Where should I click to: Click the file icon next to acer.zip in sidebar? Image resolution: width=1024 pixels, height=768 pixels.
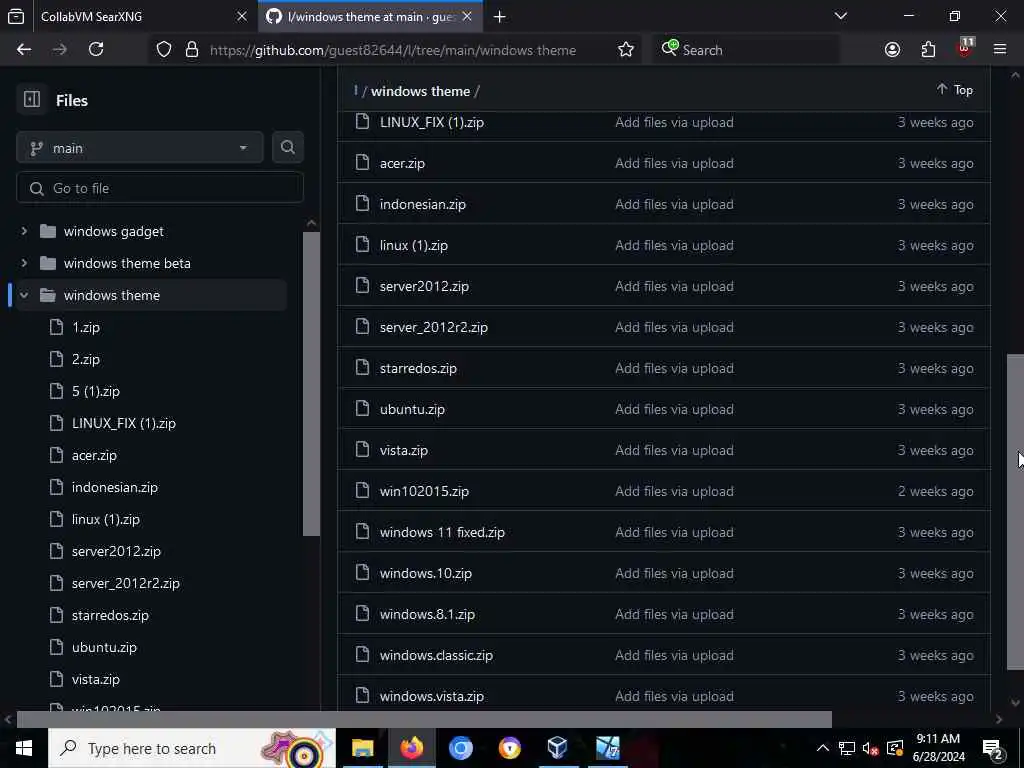[x=57, y=455]
